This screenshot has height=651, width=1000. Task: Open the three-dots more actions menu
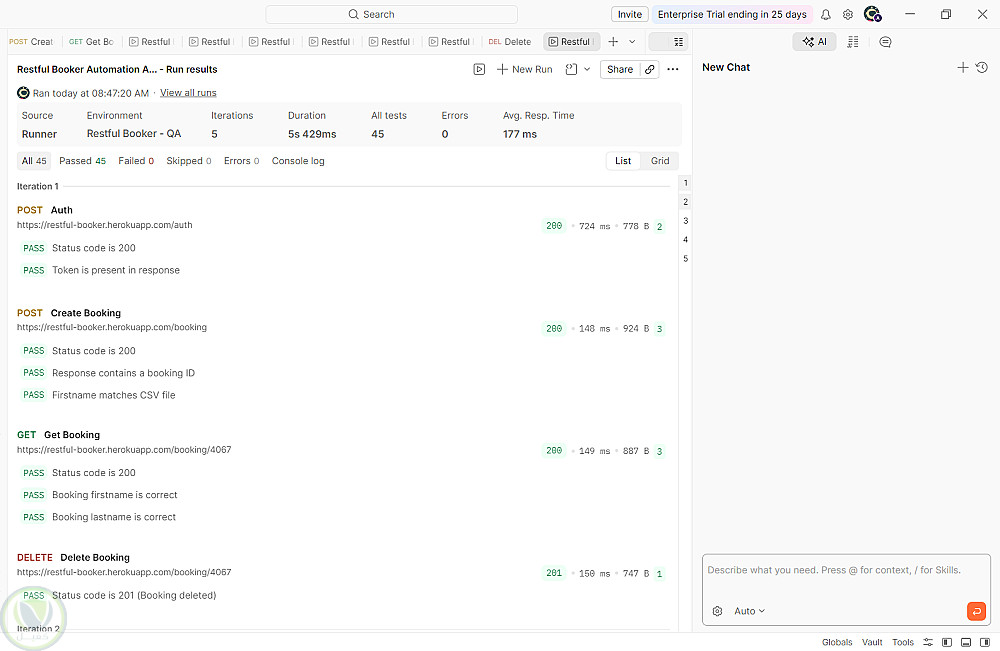click(673, 69)
